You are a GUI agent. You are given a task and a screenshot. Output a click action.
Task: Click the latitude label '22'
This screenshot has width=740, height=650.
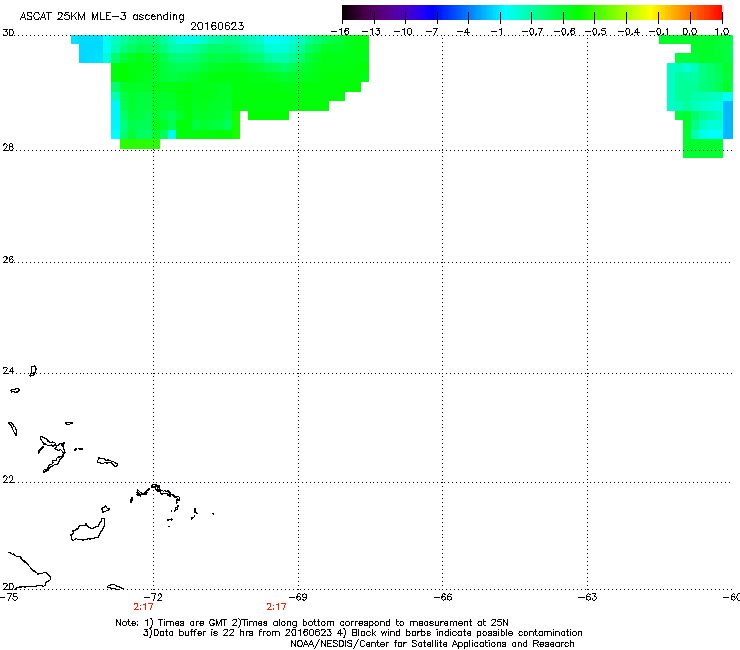coord(8,480)
